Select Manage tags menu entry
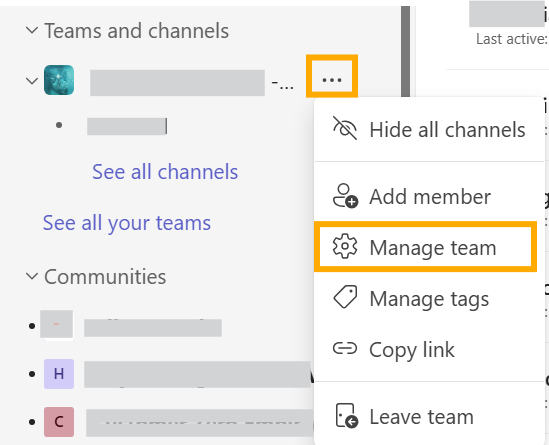 [x=429, y=299]
